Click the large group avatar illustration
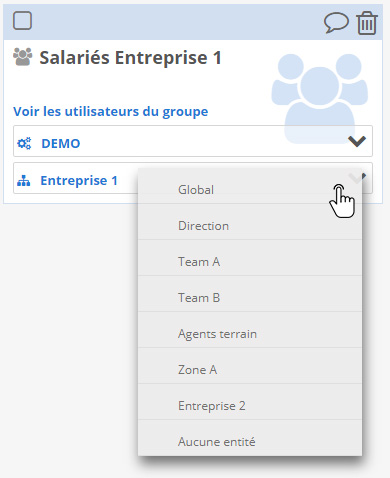 [320, 99]
